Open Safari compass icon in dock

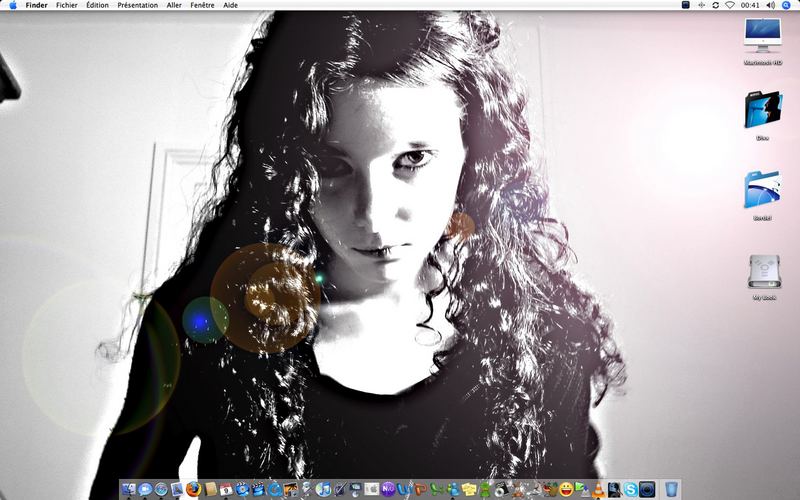(x=161, y=489)
